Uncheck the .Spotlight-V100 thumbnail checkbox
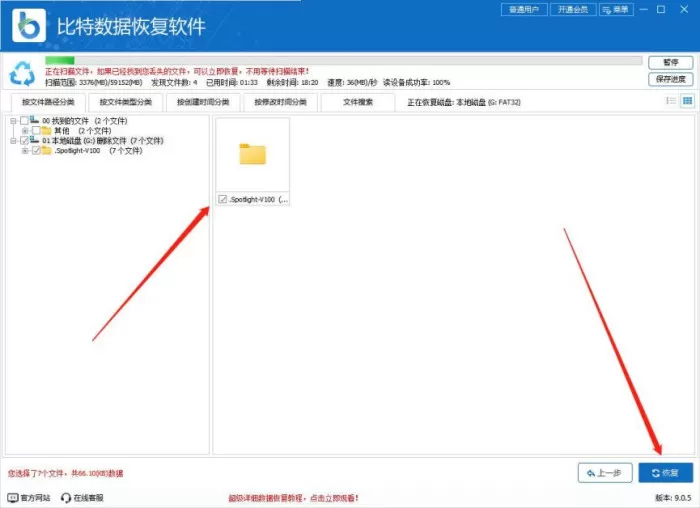This screenshot has height=508, width=700. (222, 199)
